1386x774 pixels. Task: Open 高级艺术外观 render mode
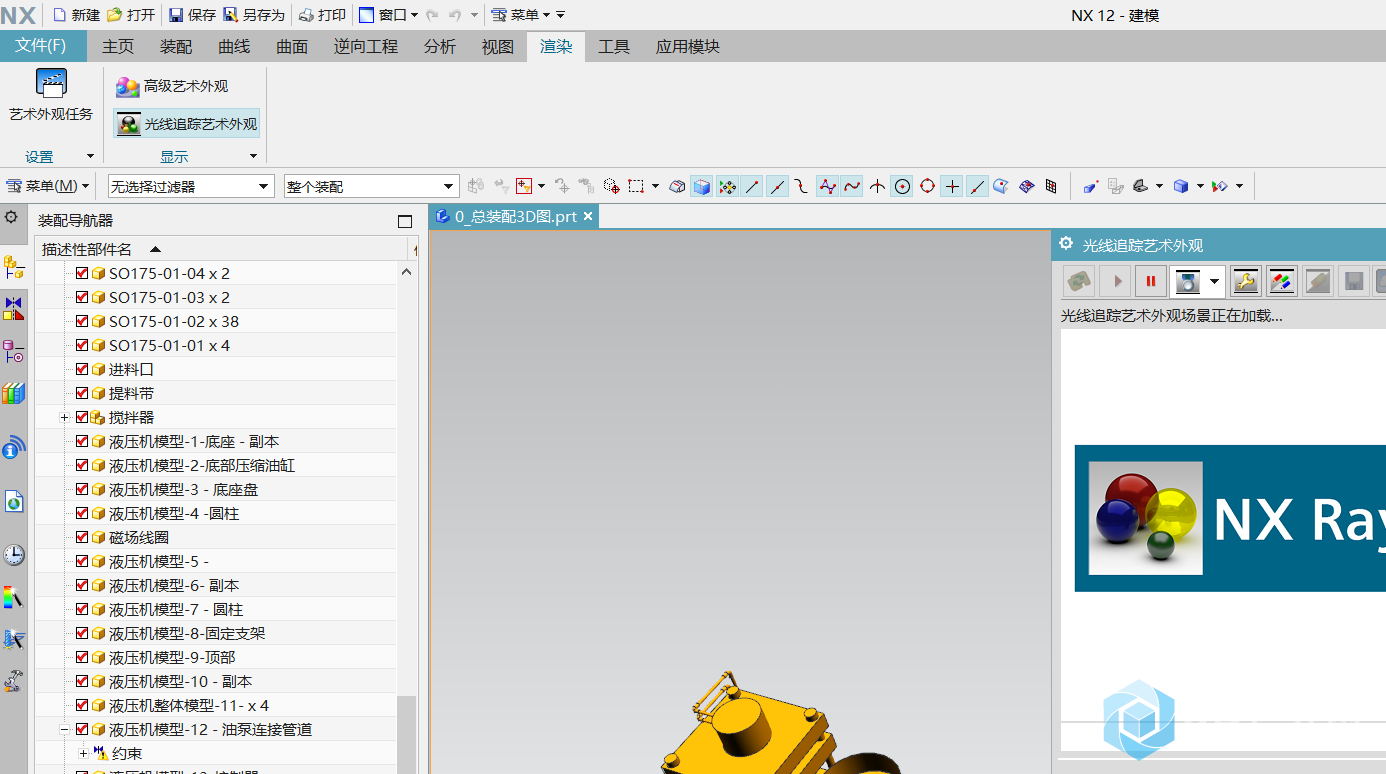pyautogui.click(x=172, y=86)
